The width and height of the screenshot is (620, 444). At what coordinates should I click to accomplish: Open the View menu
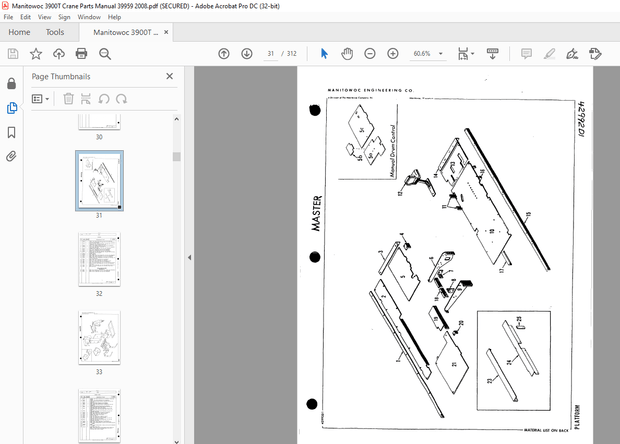[x=44, y=17]
